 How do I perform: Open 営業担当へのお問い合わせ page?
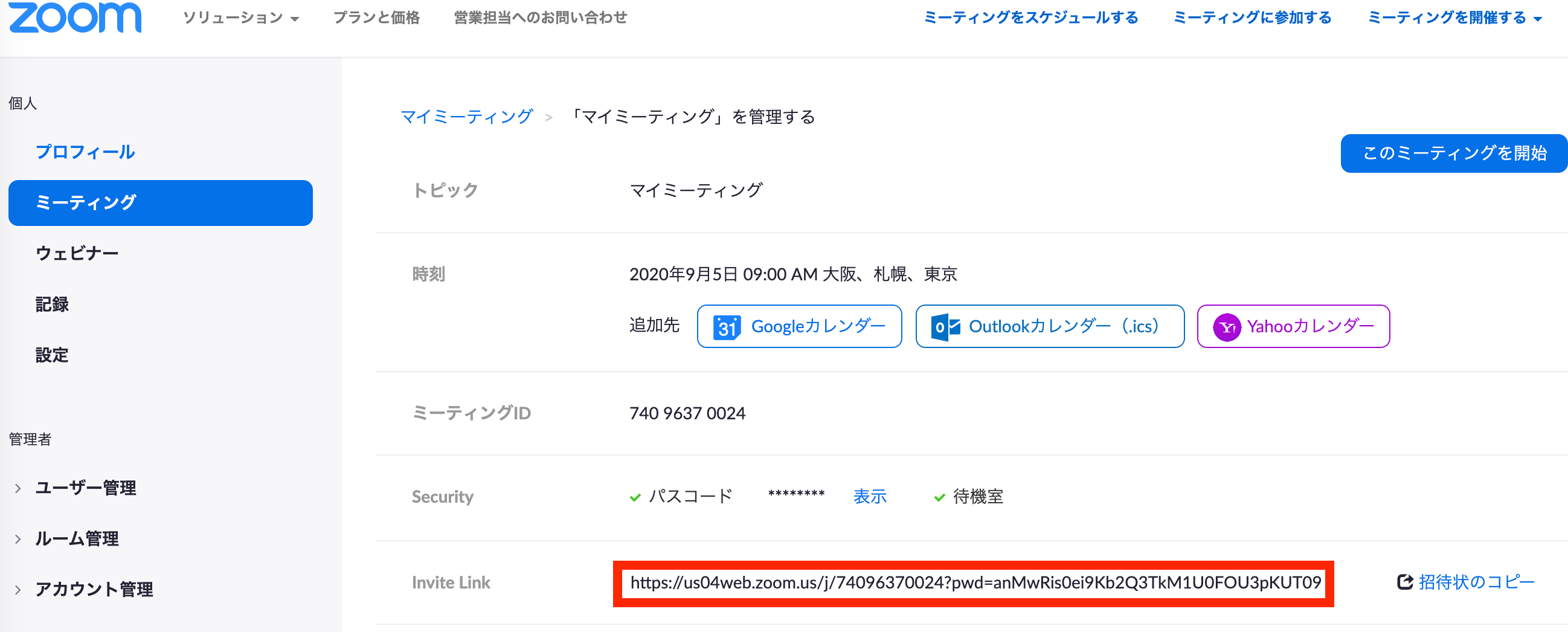[541, 18]
